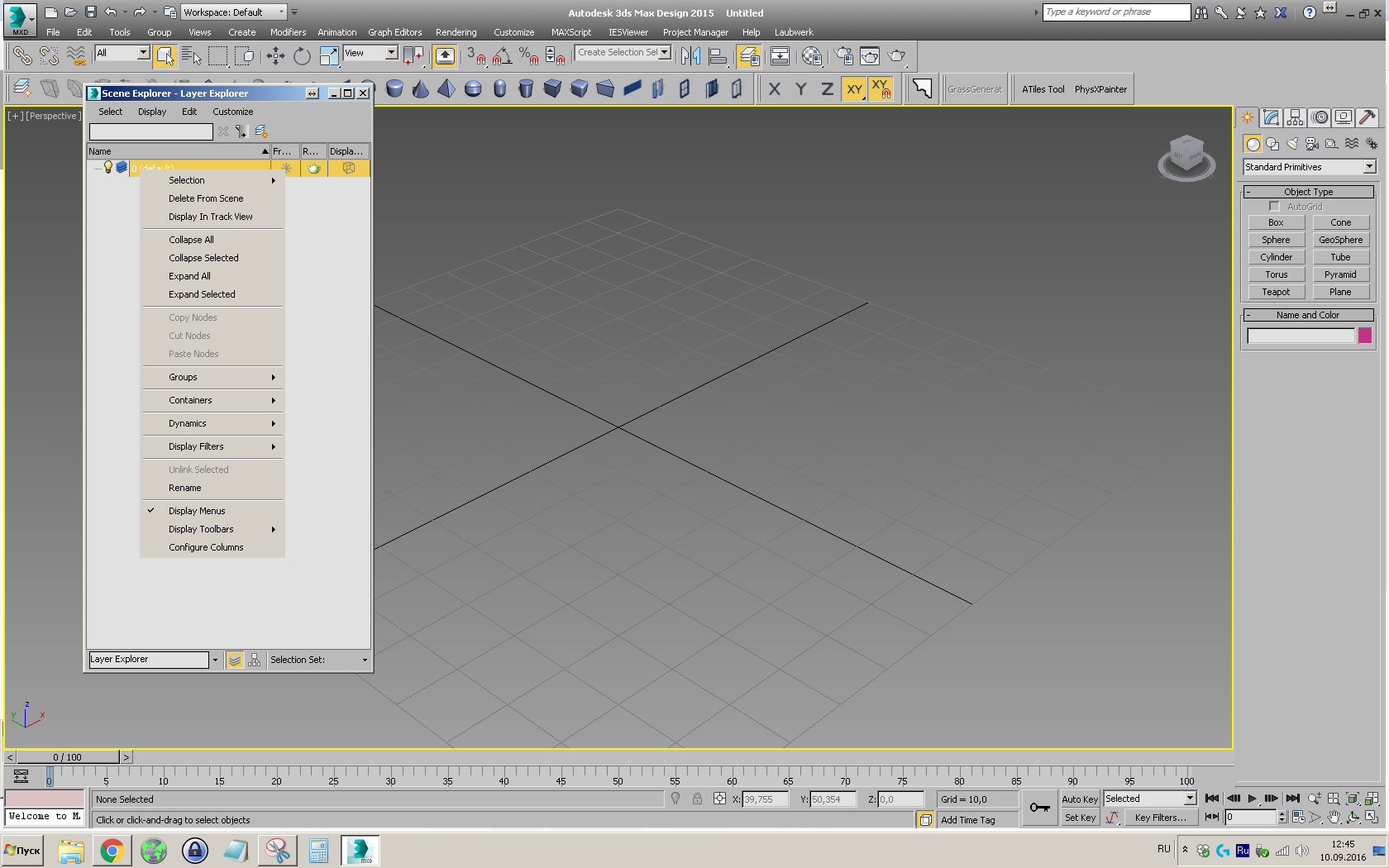Select the Rotate tool in main toolbar

pyautogui.click(x=302, y=56)
